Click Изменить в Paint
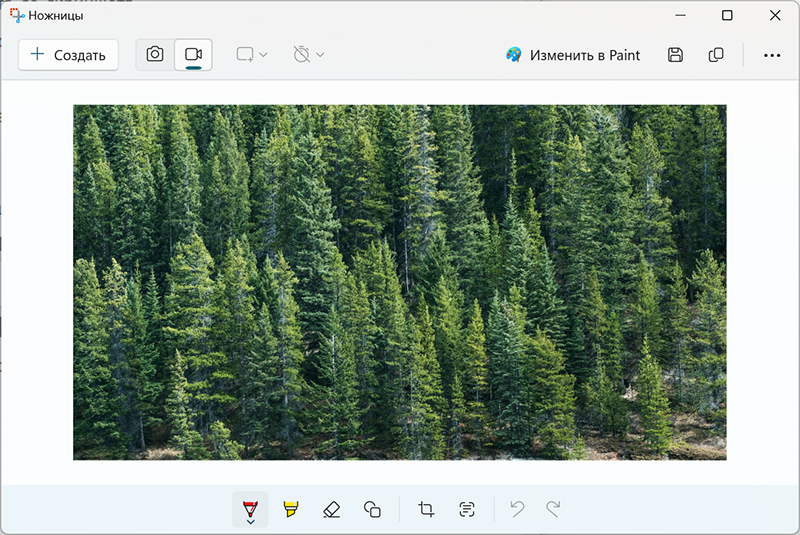The image size is (800, 535). click(573, 55)
